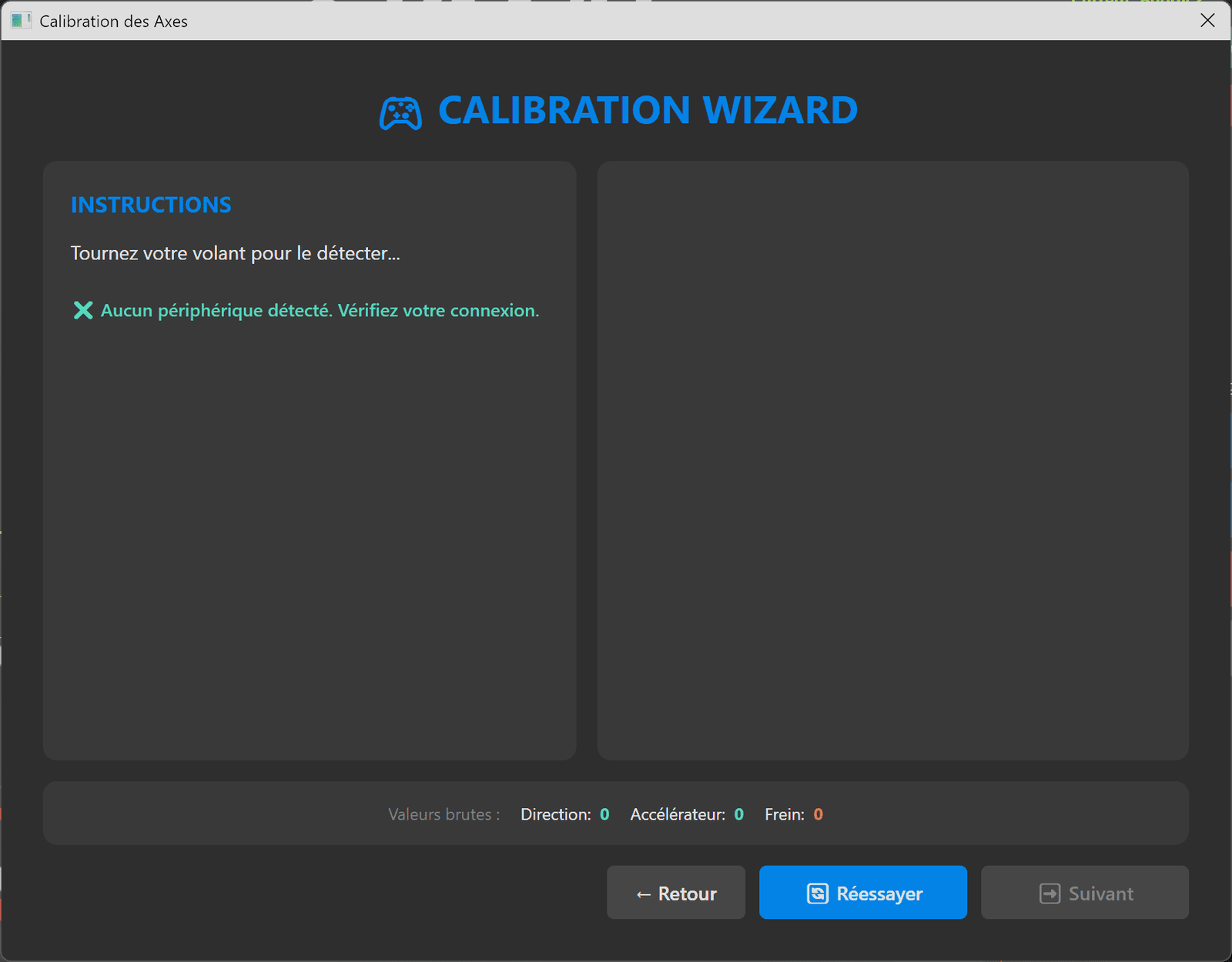Select the Accélérateur raw value number
Viewport: 1232px width, 962px height.
(738, 814)
